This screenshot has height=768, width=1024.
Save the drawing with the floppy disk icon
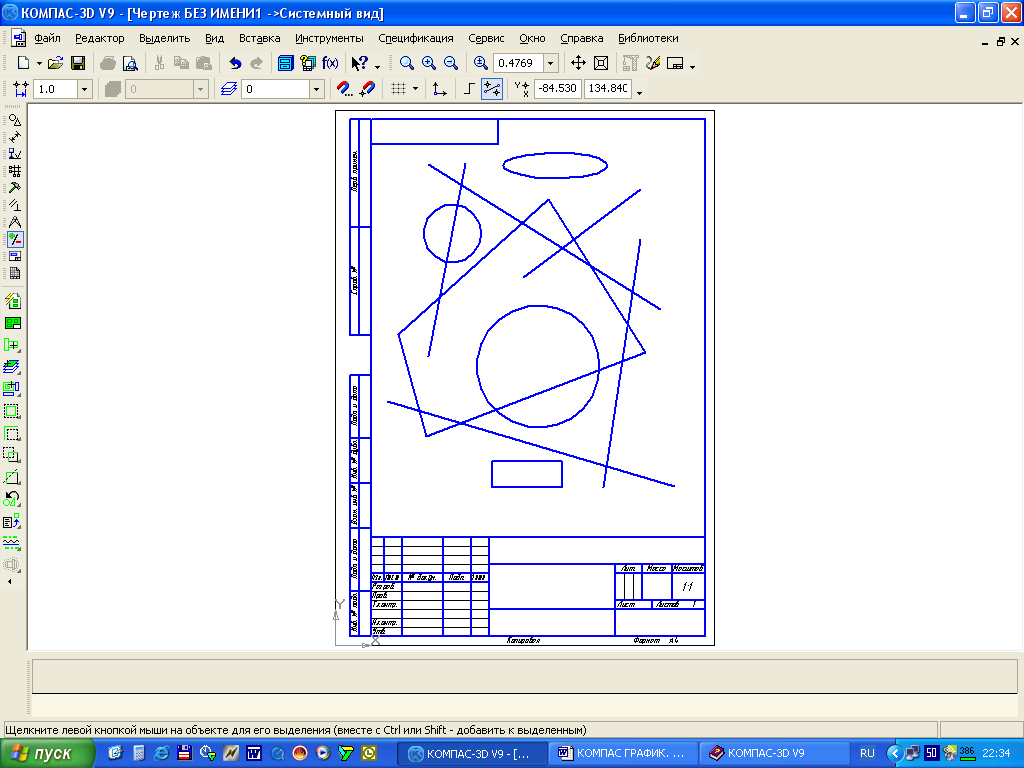[x=78, y=63]
